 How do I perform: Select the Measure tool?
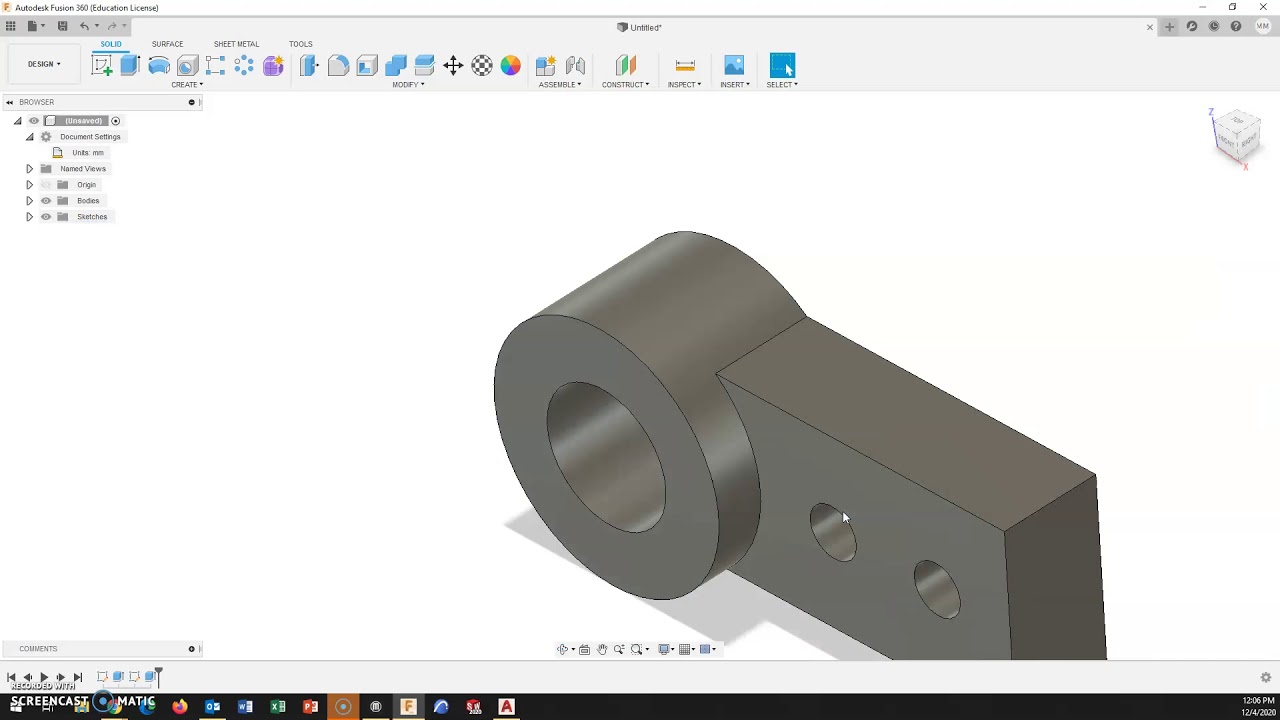685,66
